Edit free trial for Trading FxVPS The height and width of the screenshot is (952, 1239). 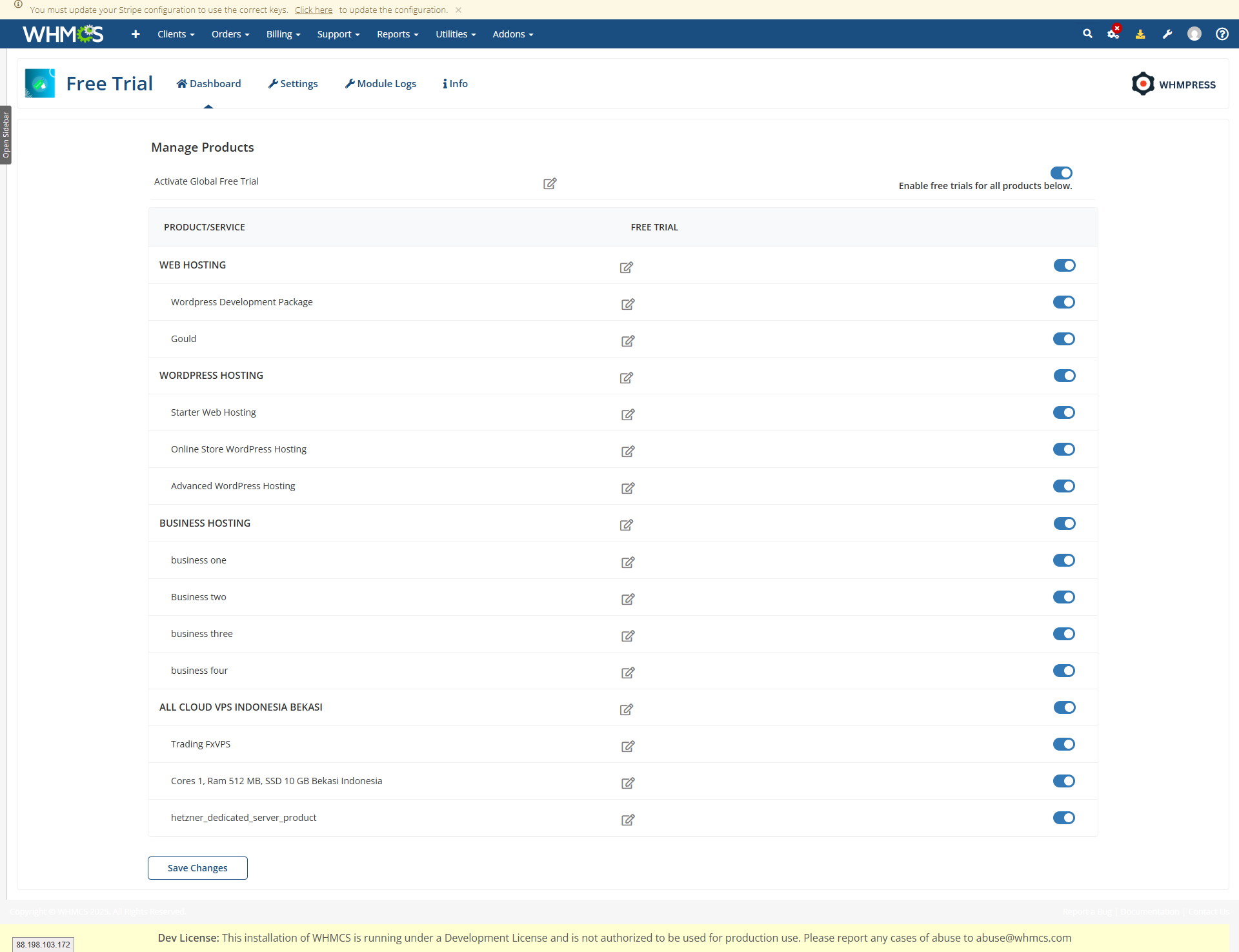pos(627,746)
